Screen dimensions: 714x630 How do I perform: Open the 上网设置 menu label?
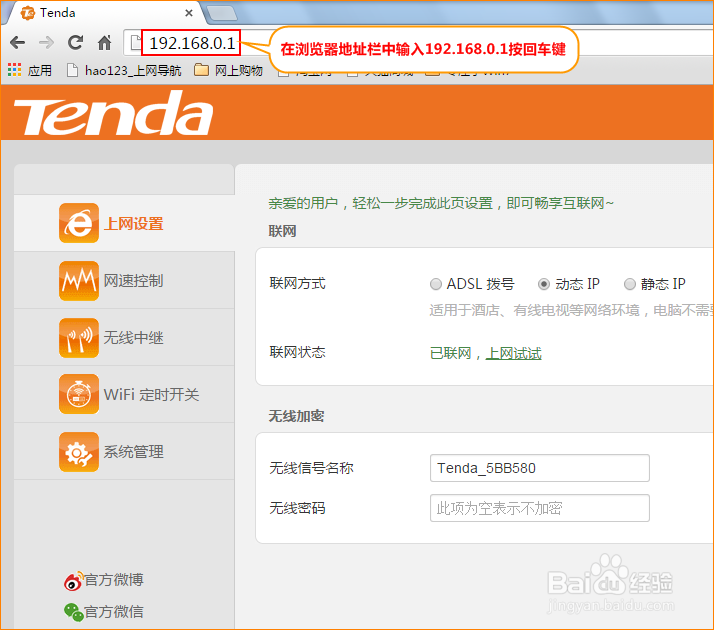pyautogui.click(x=133, y=224)
